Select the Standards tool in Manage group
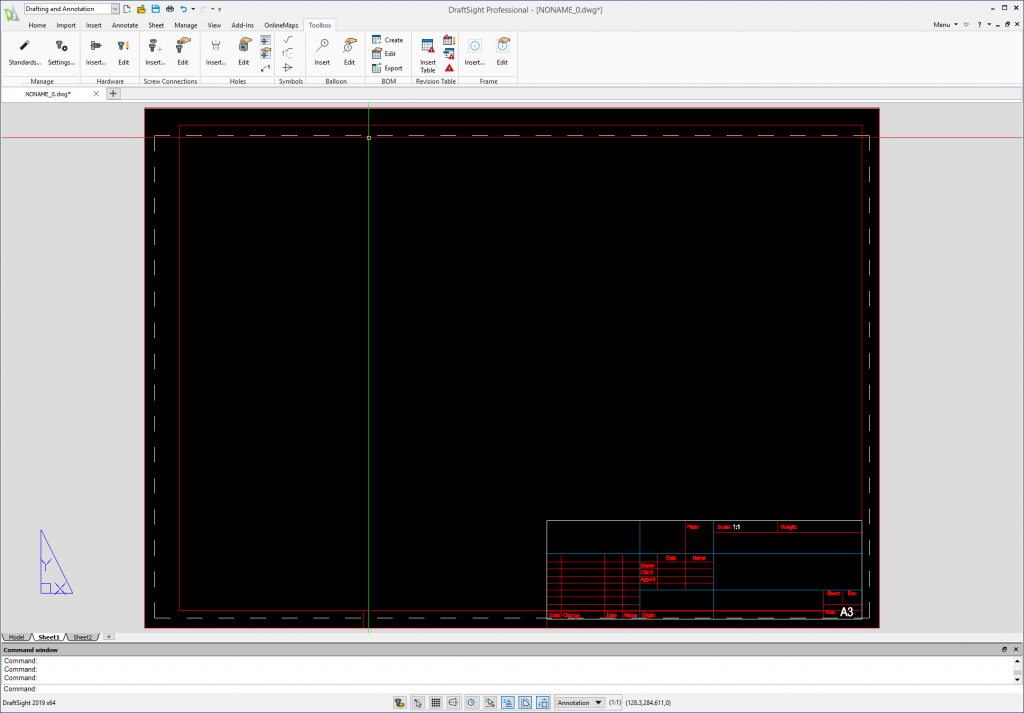Screen dimensions: 1024x713 pyautogui.click(x=22, y=50)
